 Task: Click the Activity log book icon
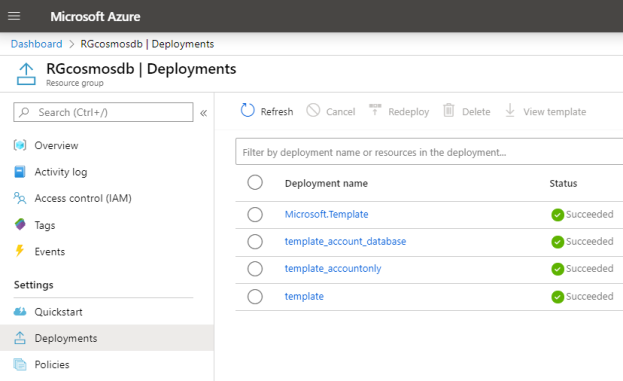point(20,172)
